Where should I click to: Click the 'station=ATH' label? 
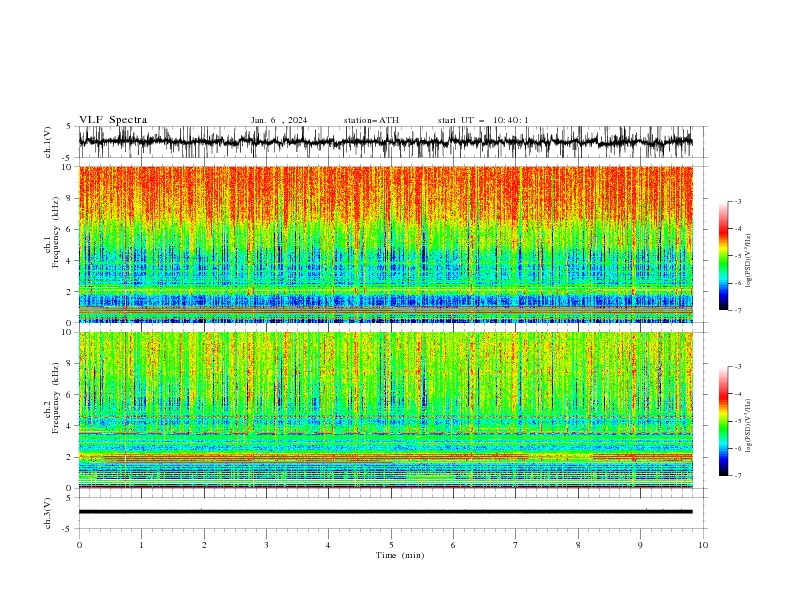tap(371, 120)
